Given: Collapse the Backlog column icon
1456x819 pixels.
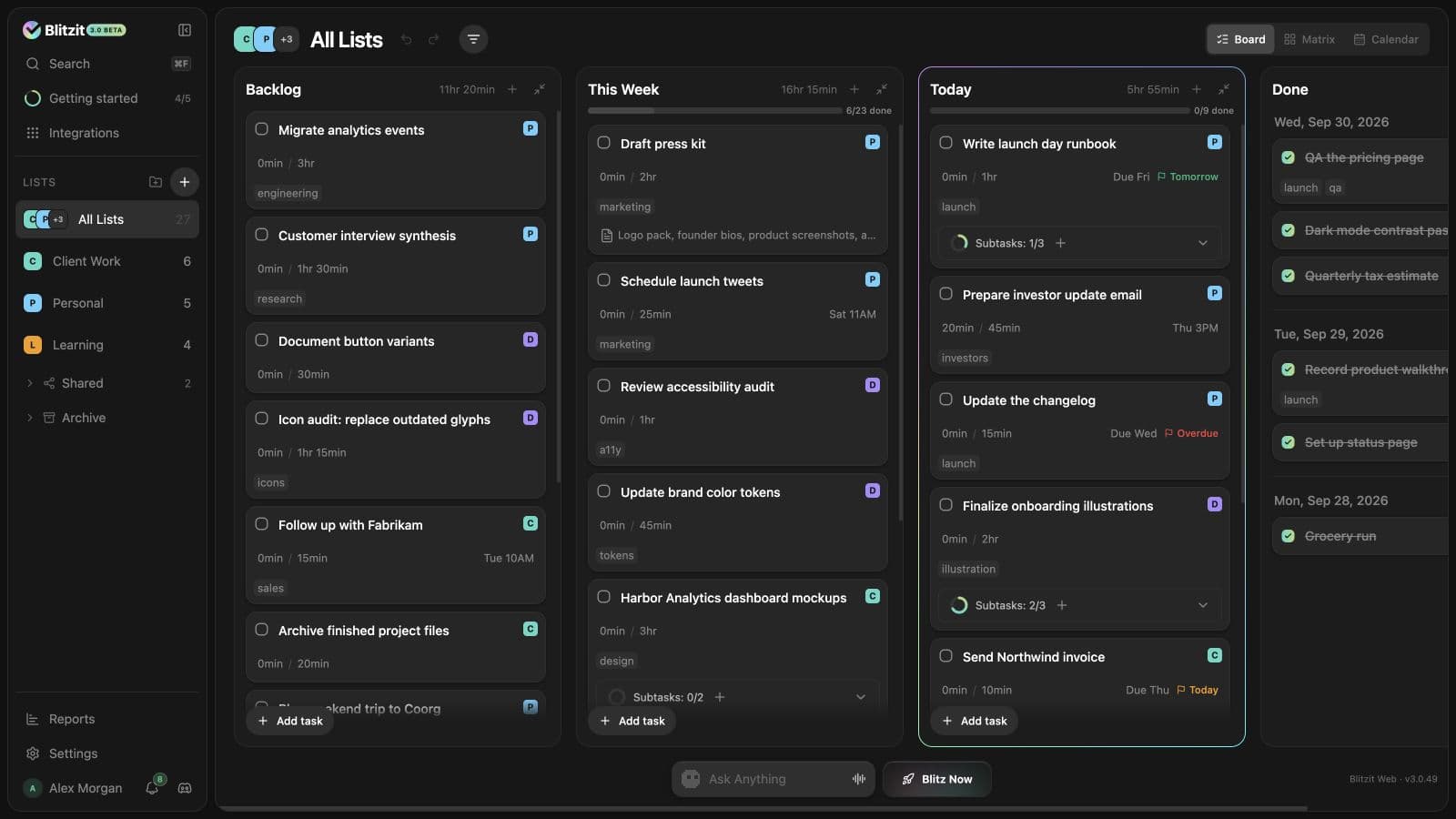Looking at the screenshot, I should [x=540, y=89].
